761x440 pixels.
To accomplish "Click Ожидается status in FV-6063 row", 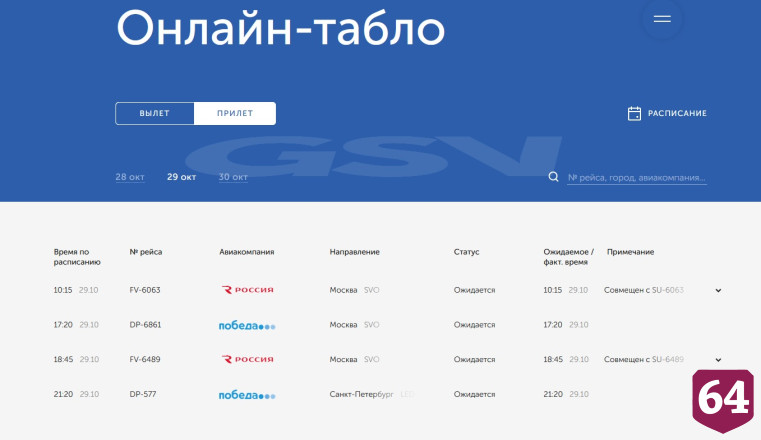I will (x=474, y=290).
